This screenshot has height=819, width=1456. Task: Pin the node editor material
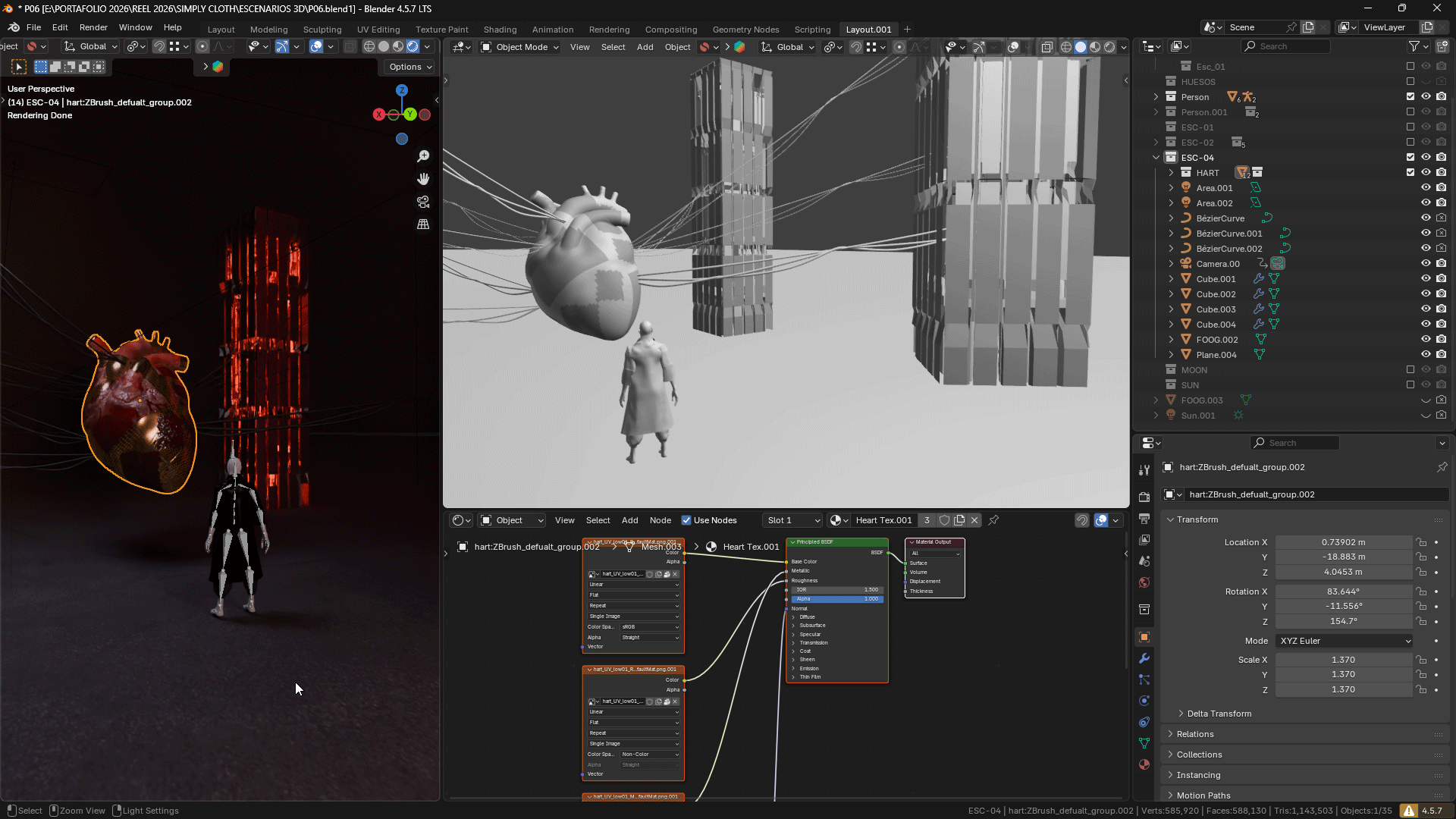pyautogui.click(x=993, y=520)
